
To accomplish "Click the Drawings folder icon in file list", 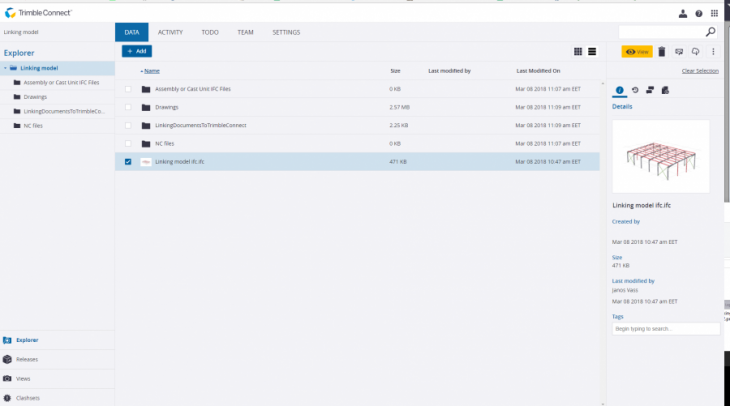I will [x=146, y=107].
